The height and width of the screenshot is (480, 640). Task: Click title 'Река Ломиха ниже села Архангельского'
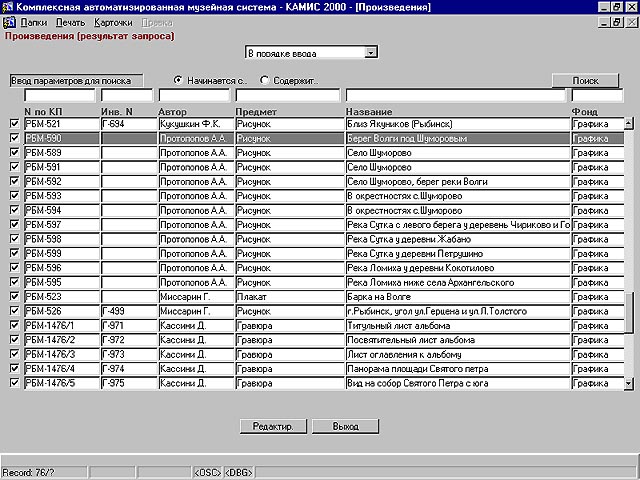pyautogui.click(x=458, y=282)
